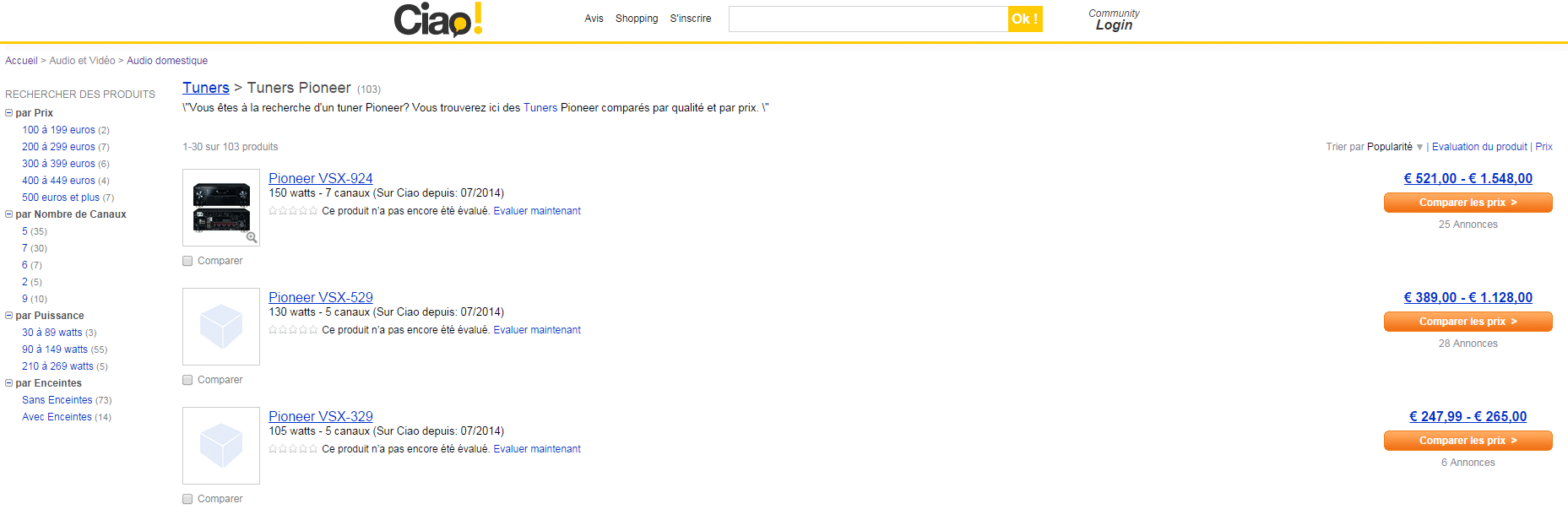Open the Pioneer VSX-329 product link

pos(321,416)
